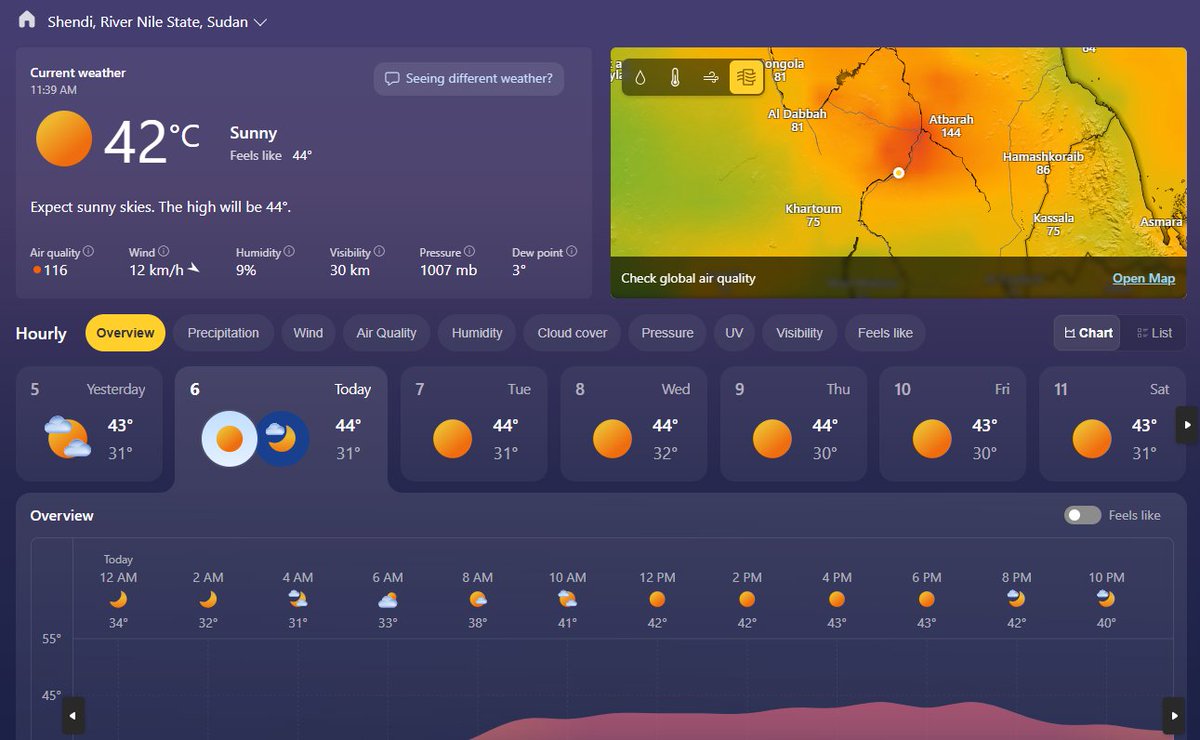Expand the Shendi location dropdown chevron
The height and width of the screenshot is (740, 1200).
coord(261,22)
